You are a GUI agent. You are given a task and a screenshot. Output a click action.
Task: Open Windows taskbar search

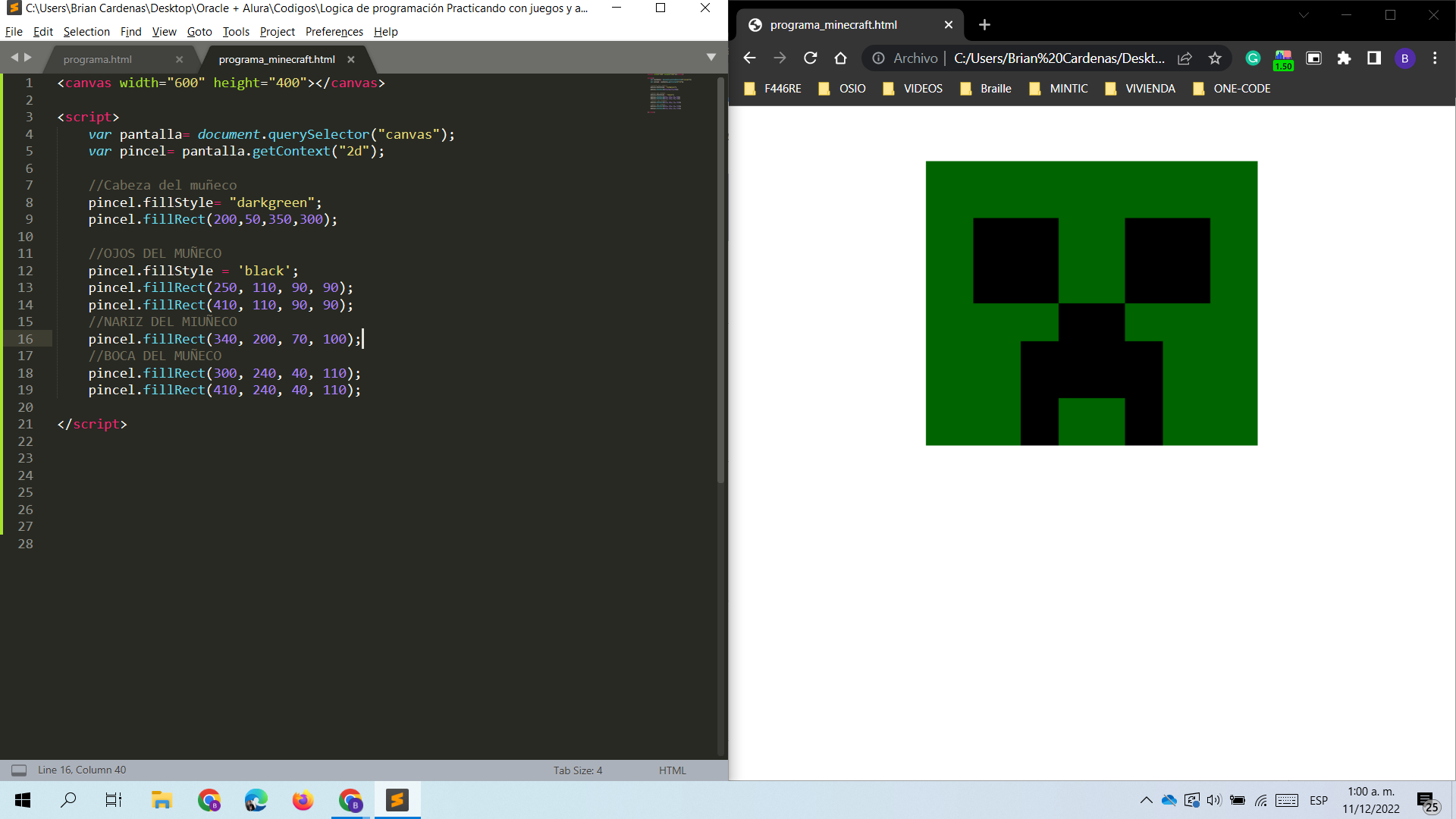pos(68,800)
